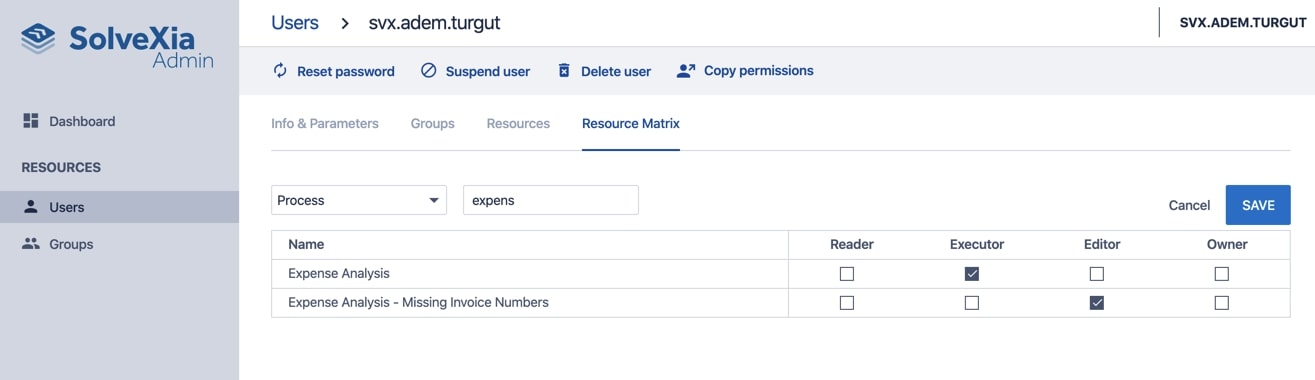Viewport: 1315px width, 380px height.
Task: Click the SolveXia Admin logo
Action: [x=118, y=47]
